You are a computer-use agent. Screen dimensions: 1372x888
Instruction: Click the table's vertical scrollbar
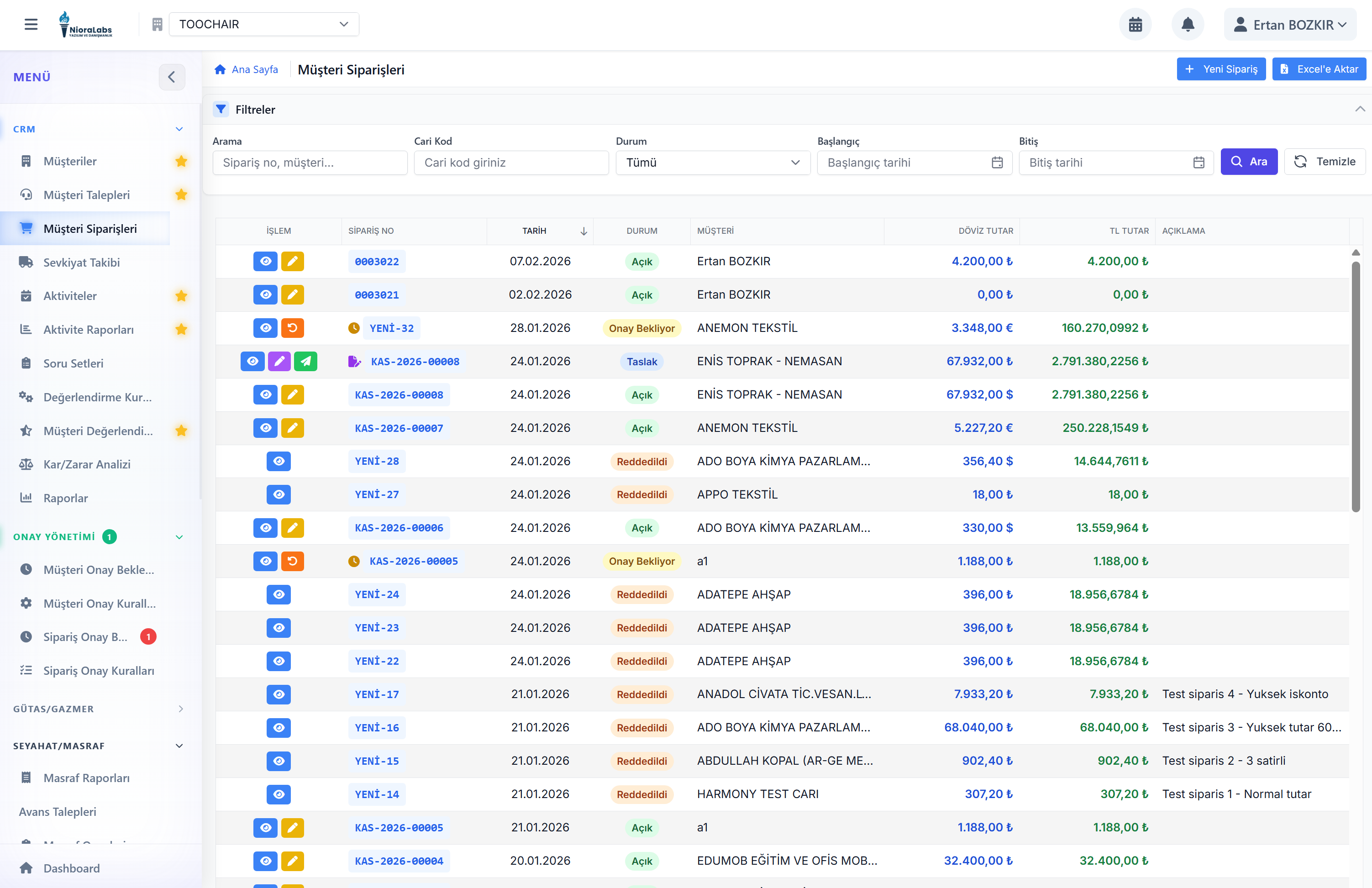[1355, 386]
